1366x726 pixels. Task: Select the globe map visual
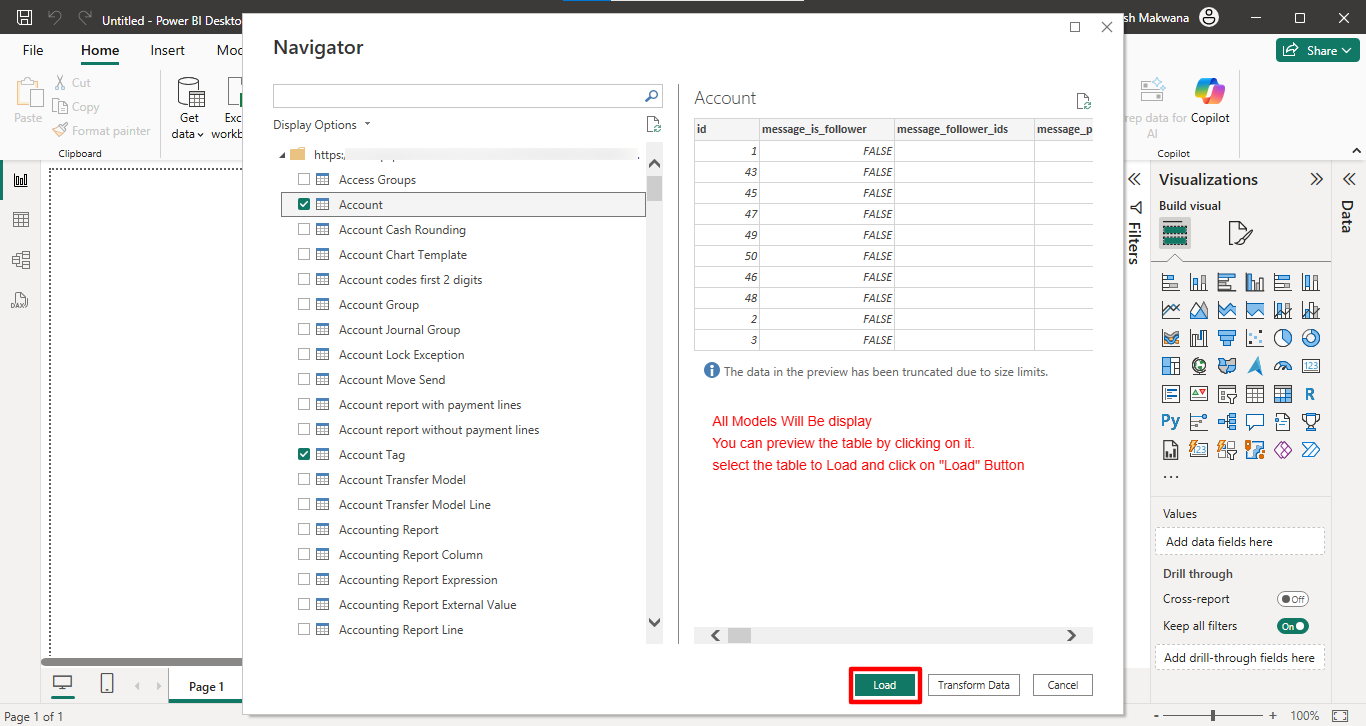[1198, 366]
